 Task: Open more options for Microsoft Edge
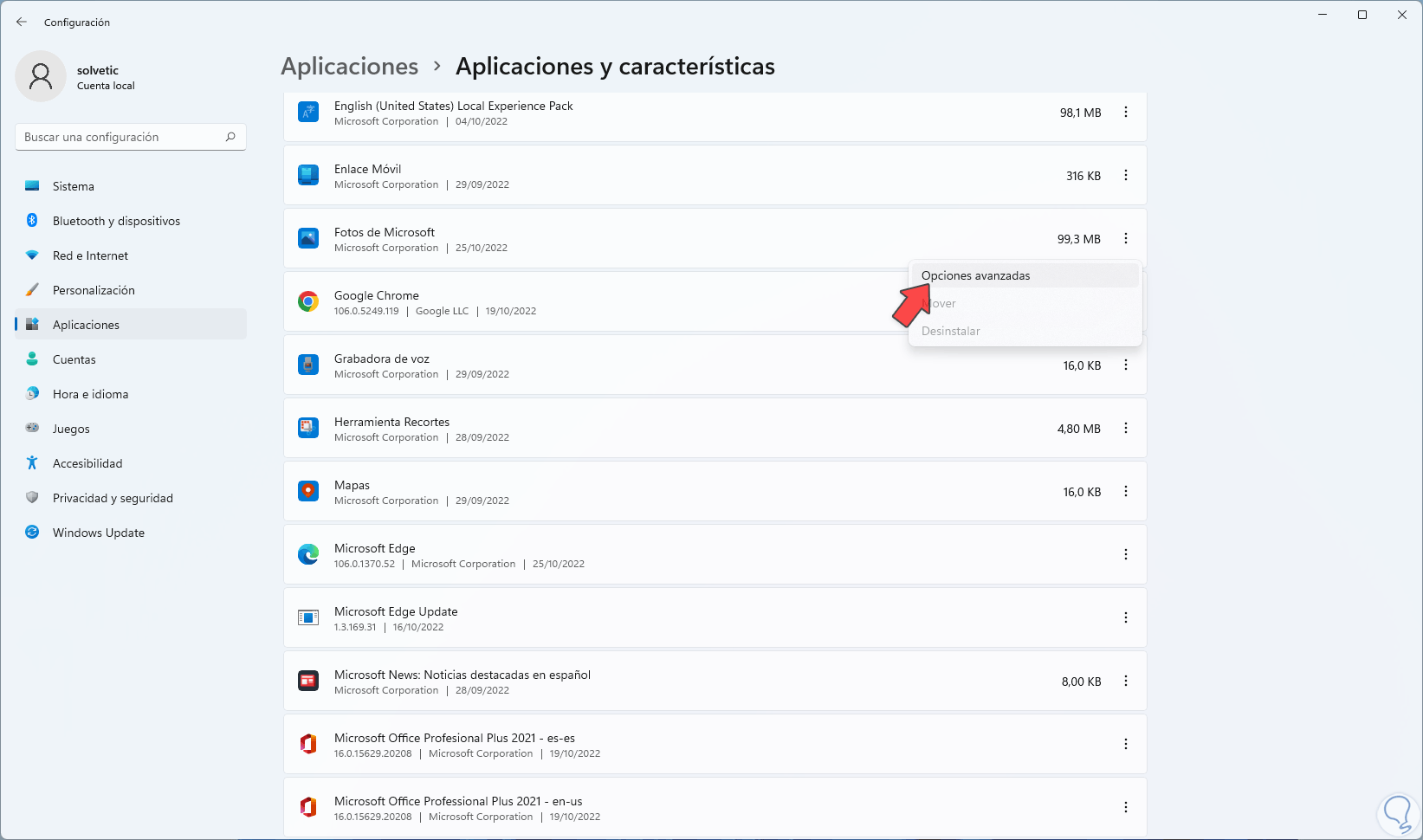(x=1126, y=554)
